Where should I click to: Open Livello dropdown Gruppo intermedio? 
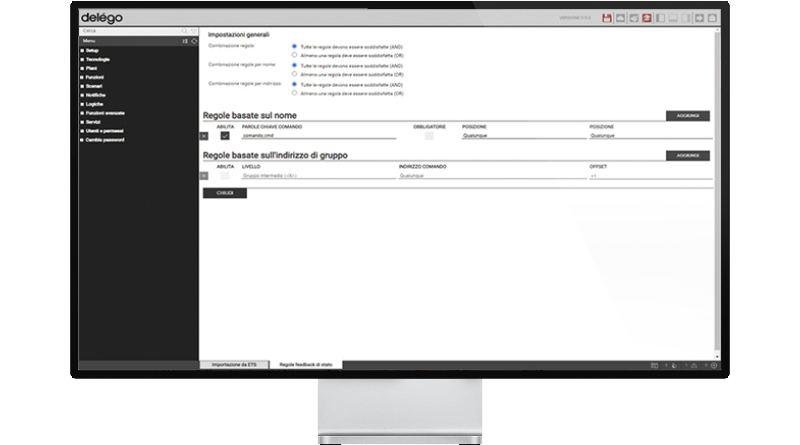(318, 176)
